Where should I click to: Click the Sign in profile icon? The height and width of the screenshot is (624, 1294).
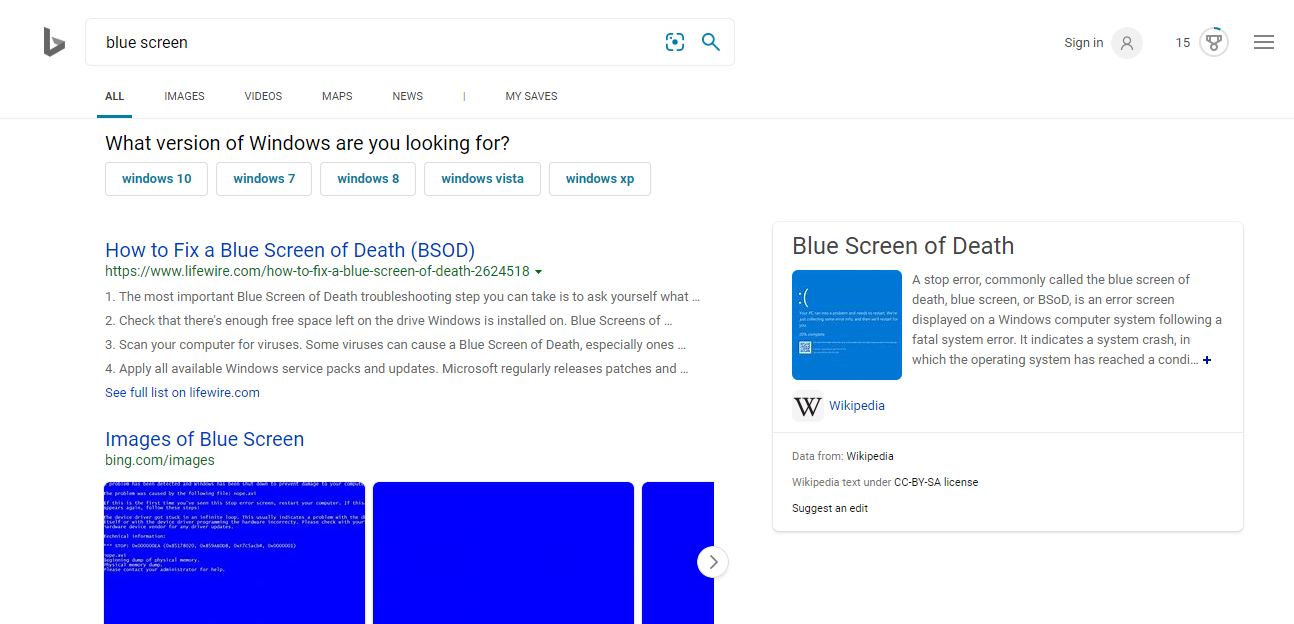(x=1126, y=42)
